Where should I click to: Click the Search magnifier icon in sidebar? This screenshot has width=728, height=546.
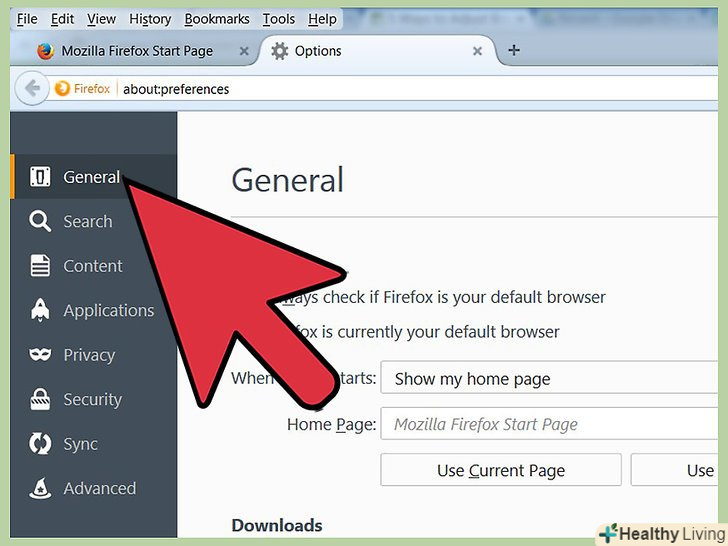[x=40, y=221]
